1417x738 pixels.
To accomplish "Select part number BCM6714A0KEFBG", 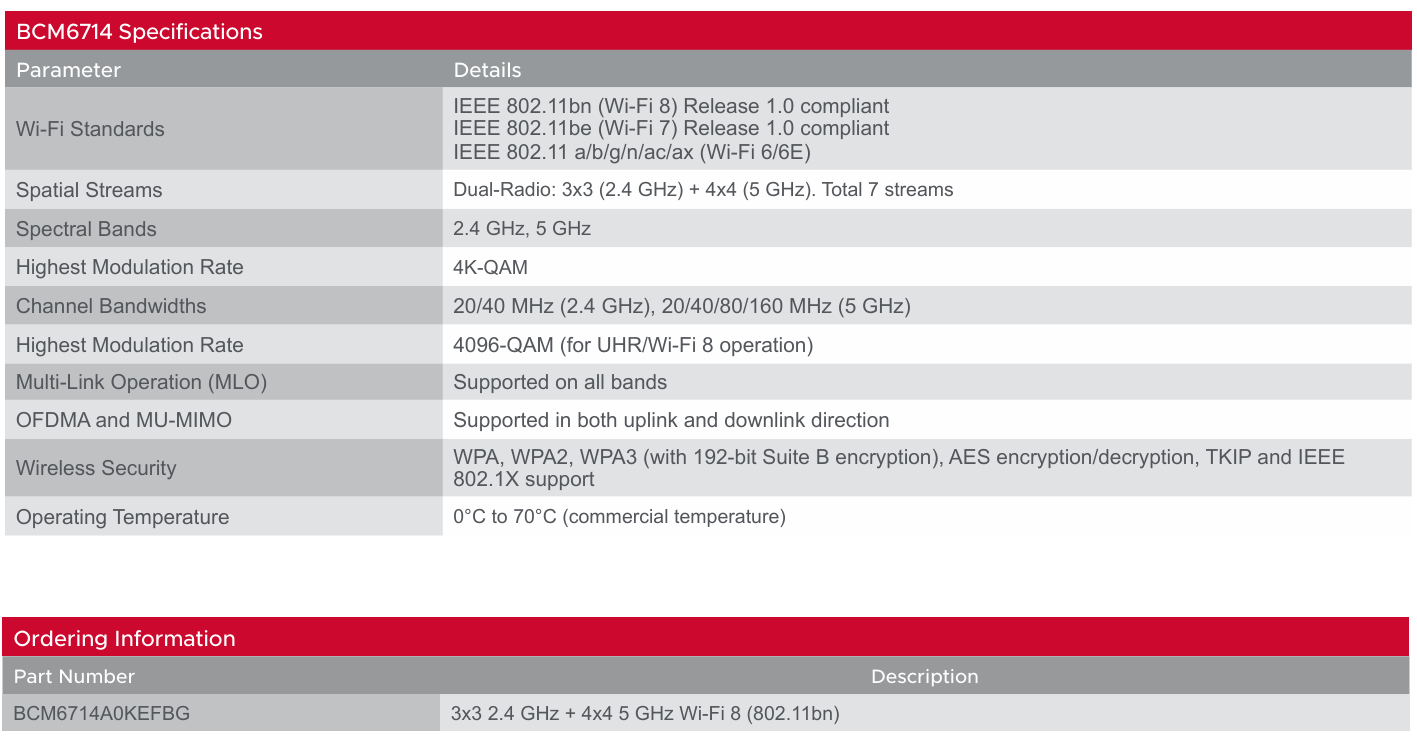I will [102, 714].
